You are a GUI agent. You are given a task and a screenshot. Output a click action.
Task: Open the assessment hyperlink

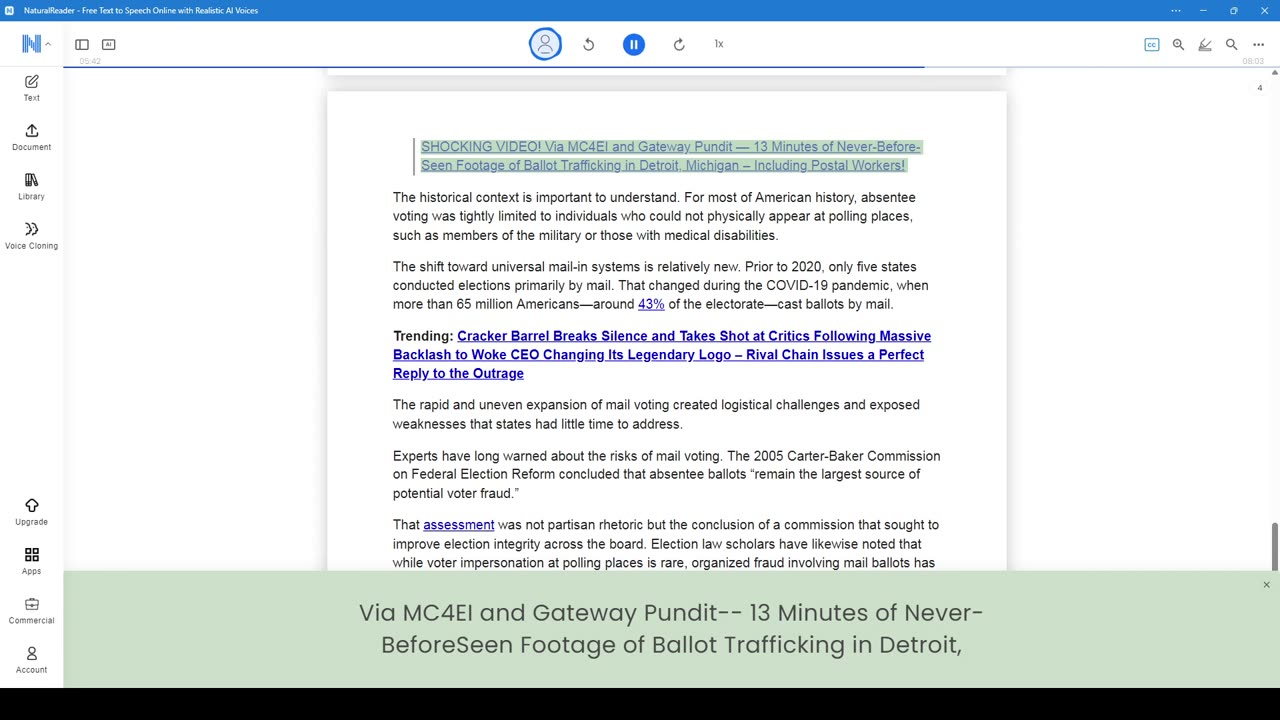[x=458, y=524]
